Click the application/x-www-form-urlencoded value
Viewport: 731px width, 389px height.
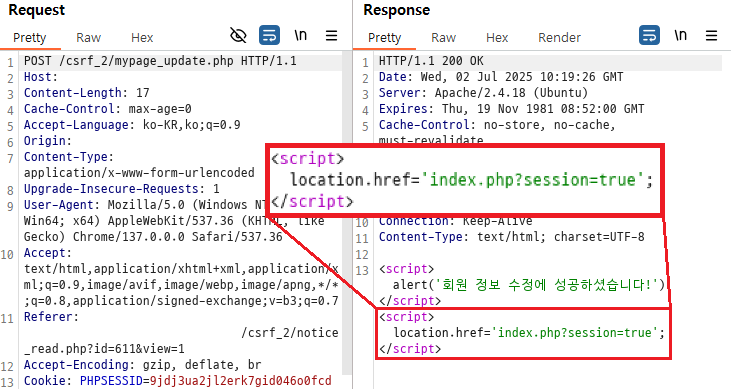[x=139, y=173]
